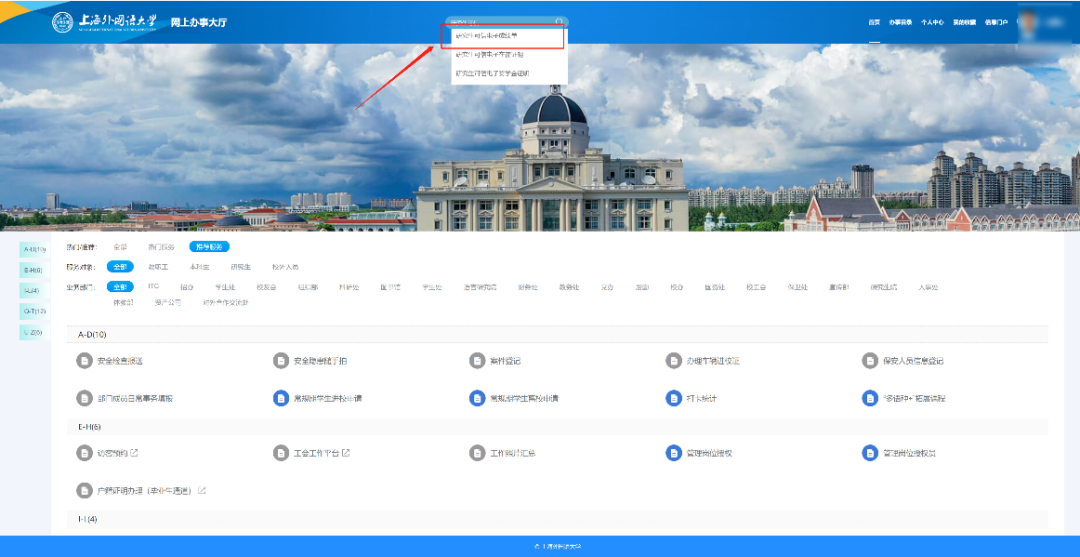
Task: Choose the search suggestion outlined in red
Action: tap(503, 36)
